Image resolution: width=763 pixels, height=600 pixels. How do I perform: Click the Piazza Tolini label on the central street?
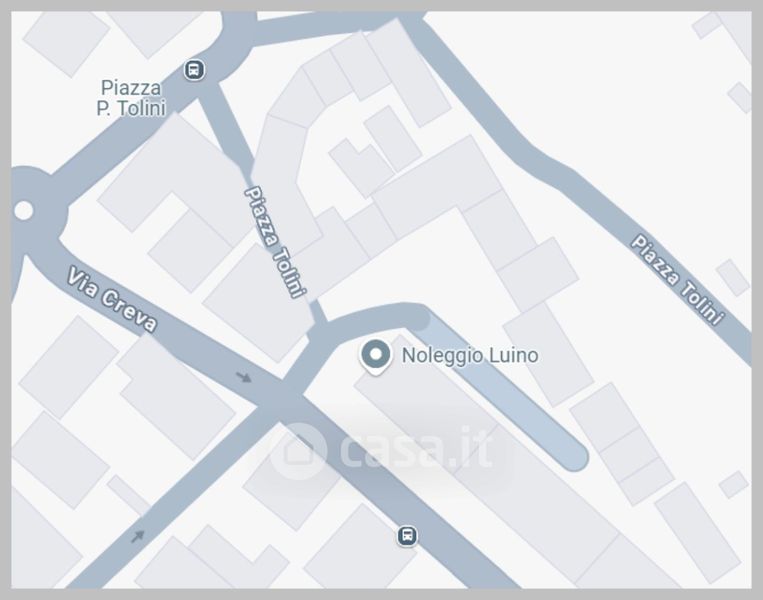click(275, 241)
